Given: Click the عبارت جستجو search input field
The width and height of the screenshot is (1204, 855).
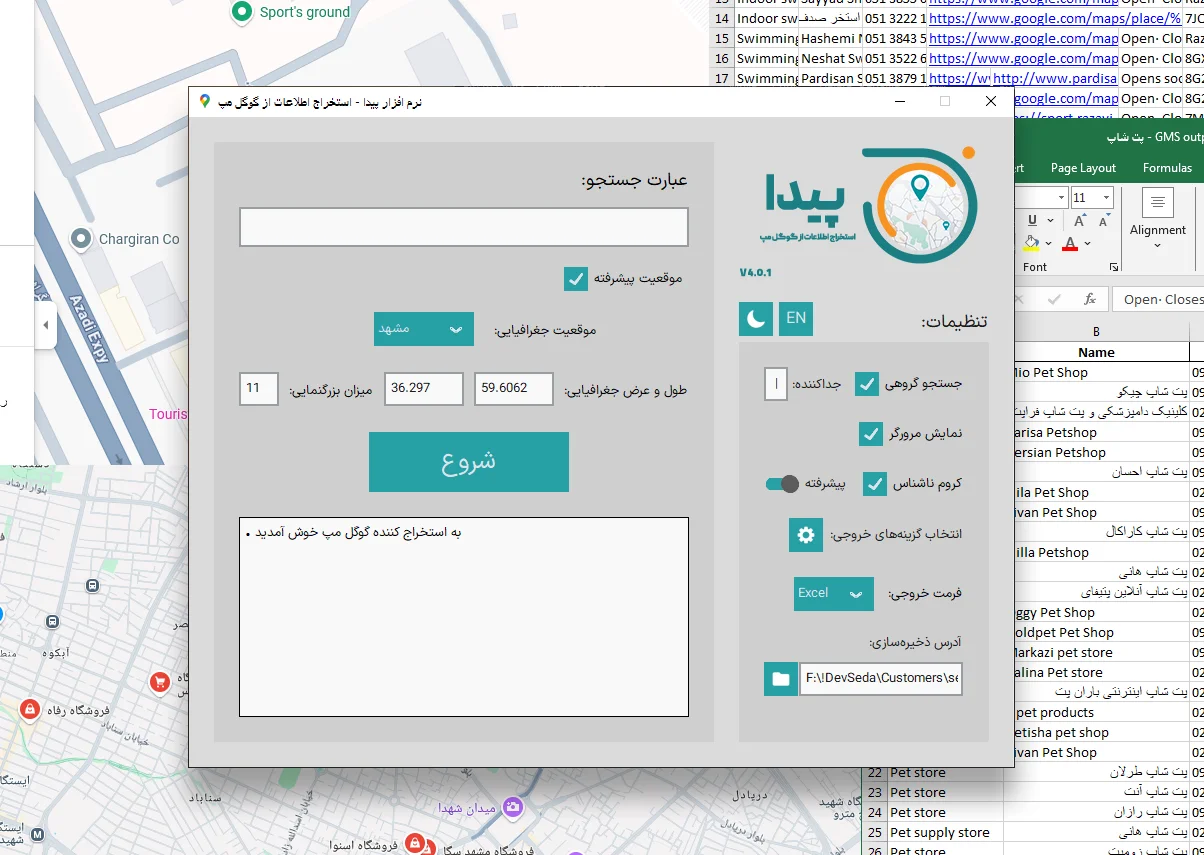Looking at the screenshot, I should tap(463, 227).
